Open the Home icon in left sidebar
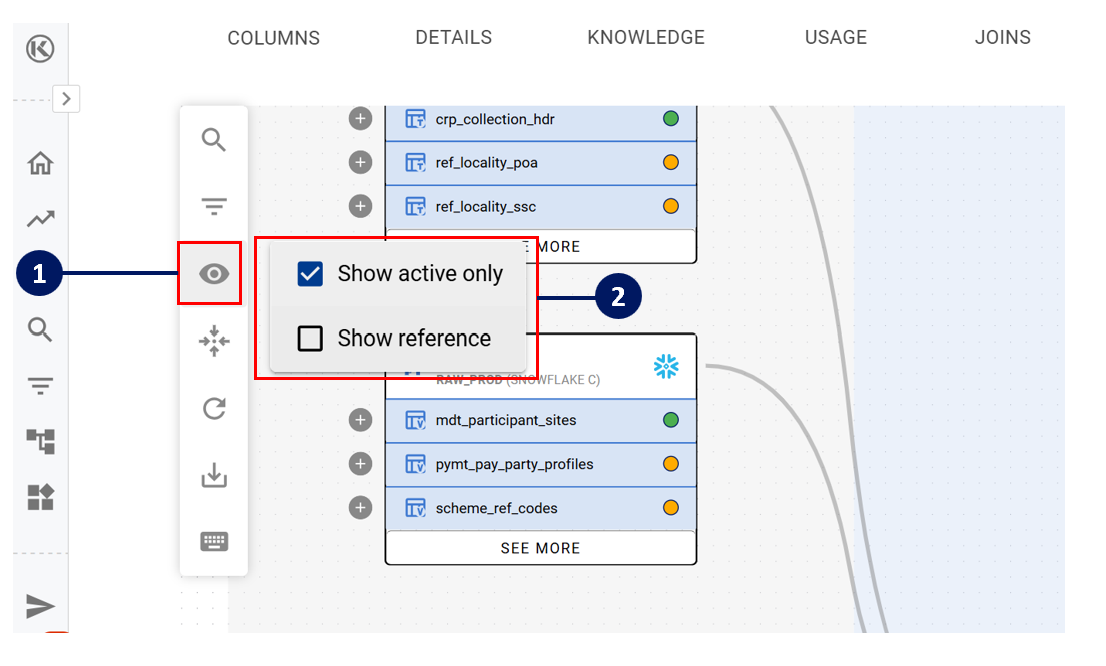This screenshot has width=1106, height=666. [40, 163]
